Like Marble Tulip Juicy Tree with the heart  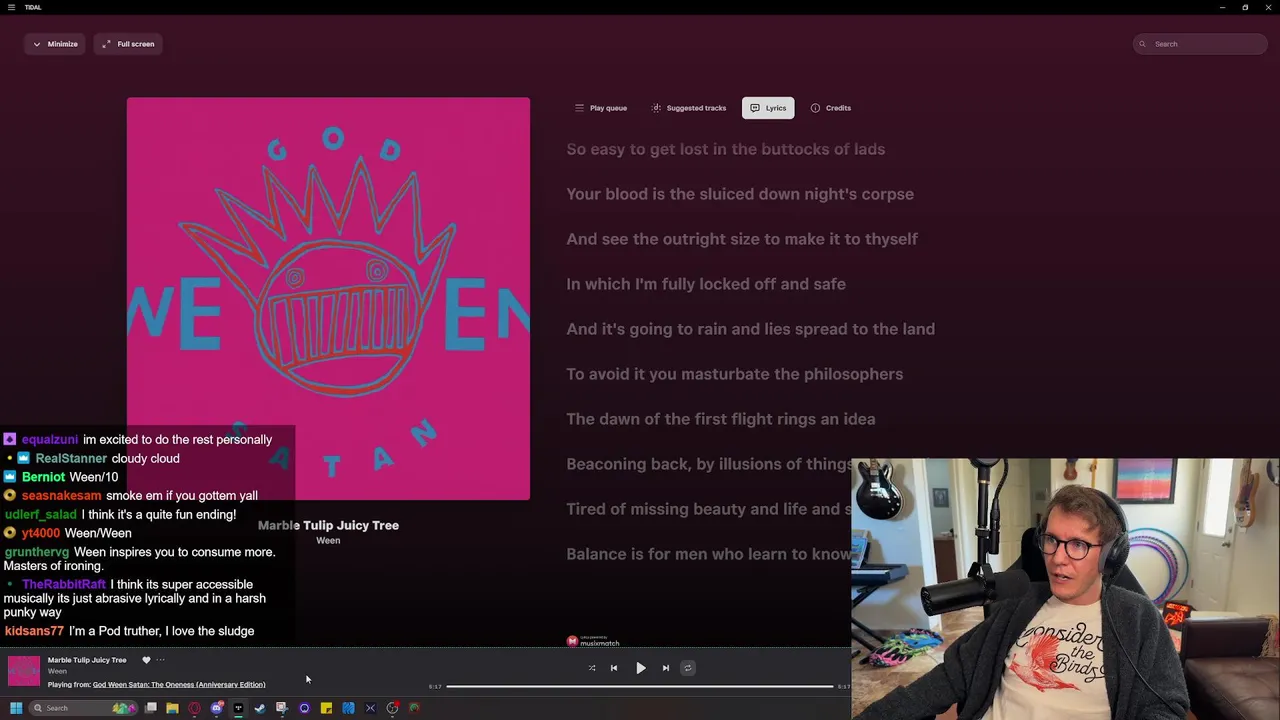point(146,660)
